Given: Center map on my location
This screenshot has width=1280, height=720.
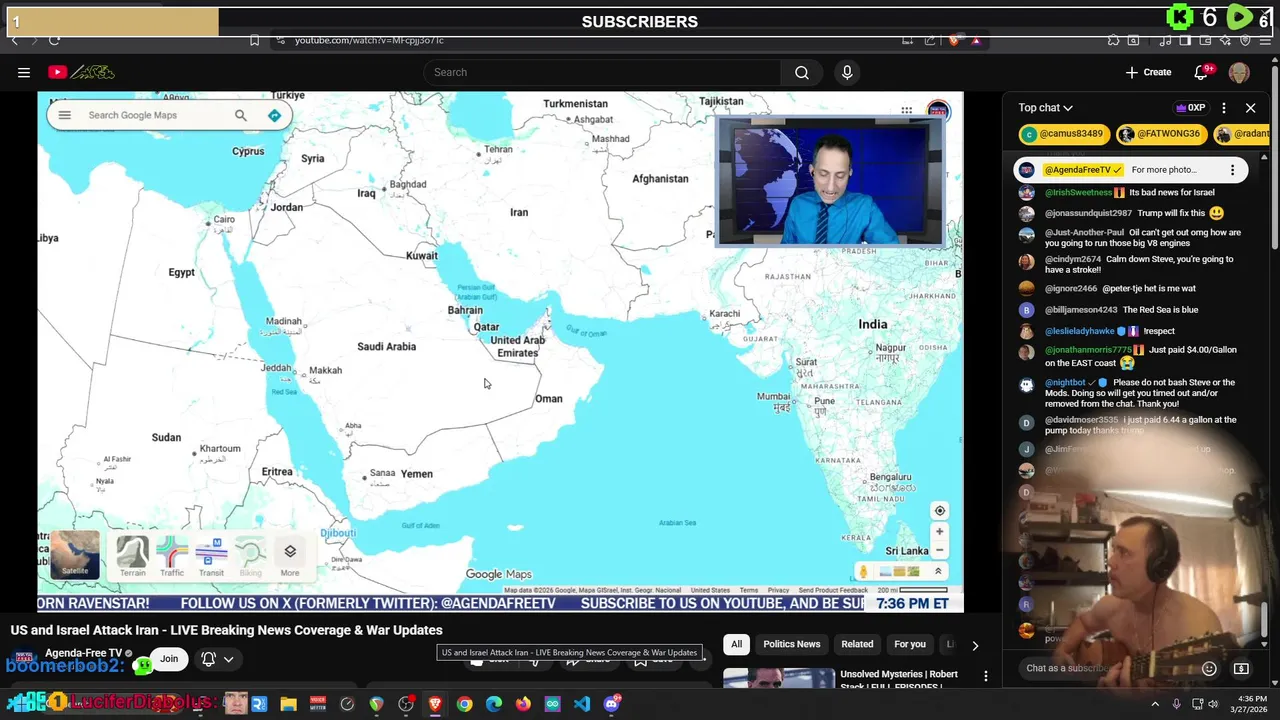Looking at the screenshot, I should click(x=939, y=511).
